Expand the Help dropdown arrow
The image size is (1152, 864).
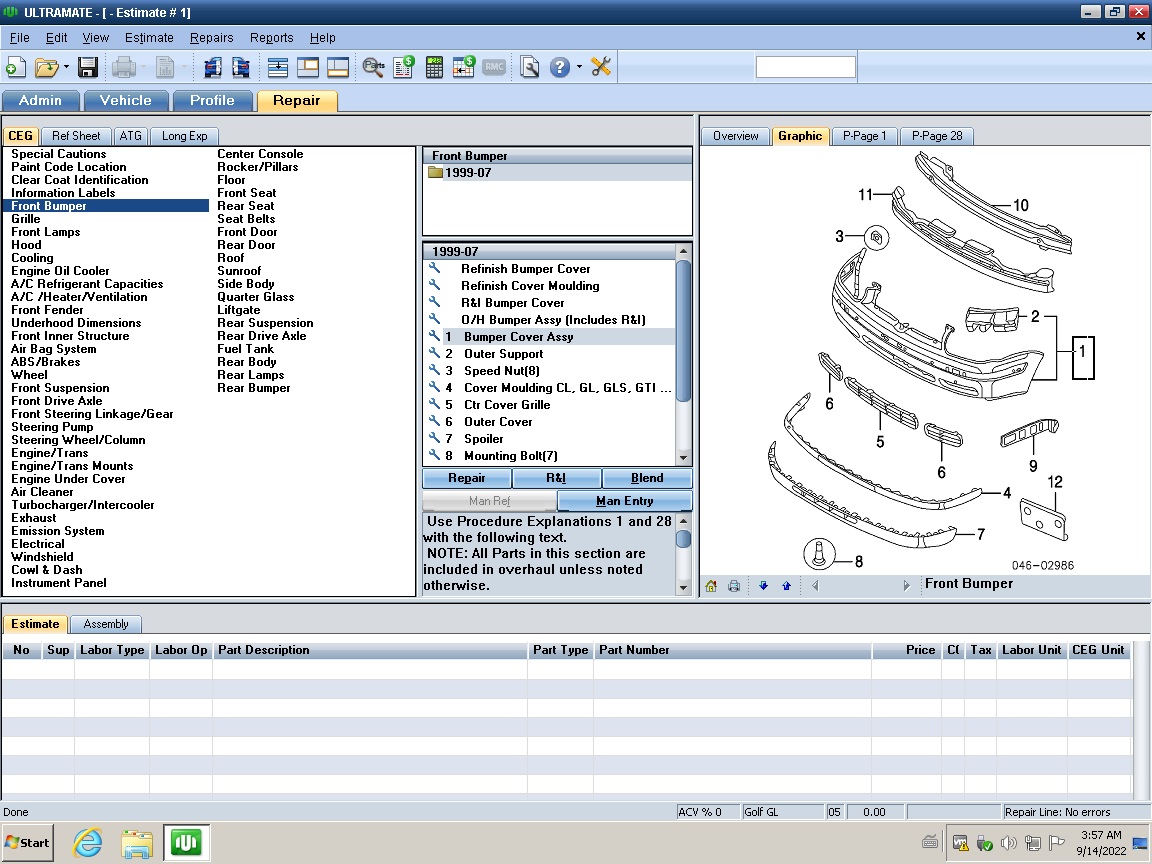coord(580,68)
